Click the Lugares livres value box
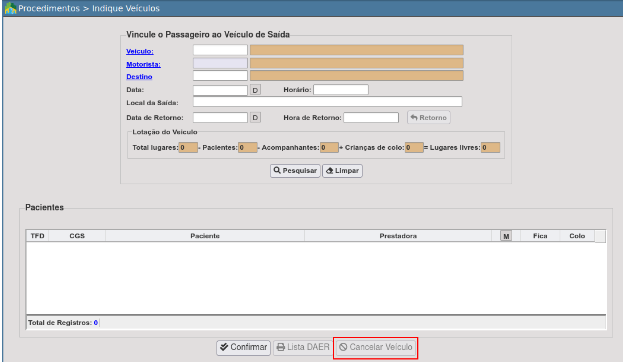This screenshot has height=362, width=623. point(490,147)
